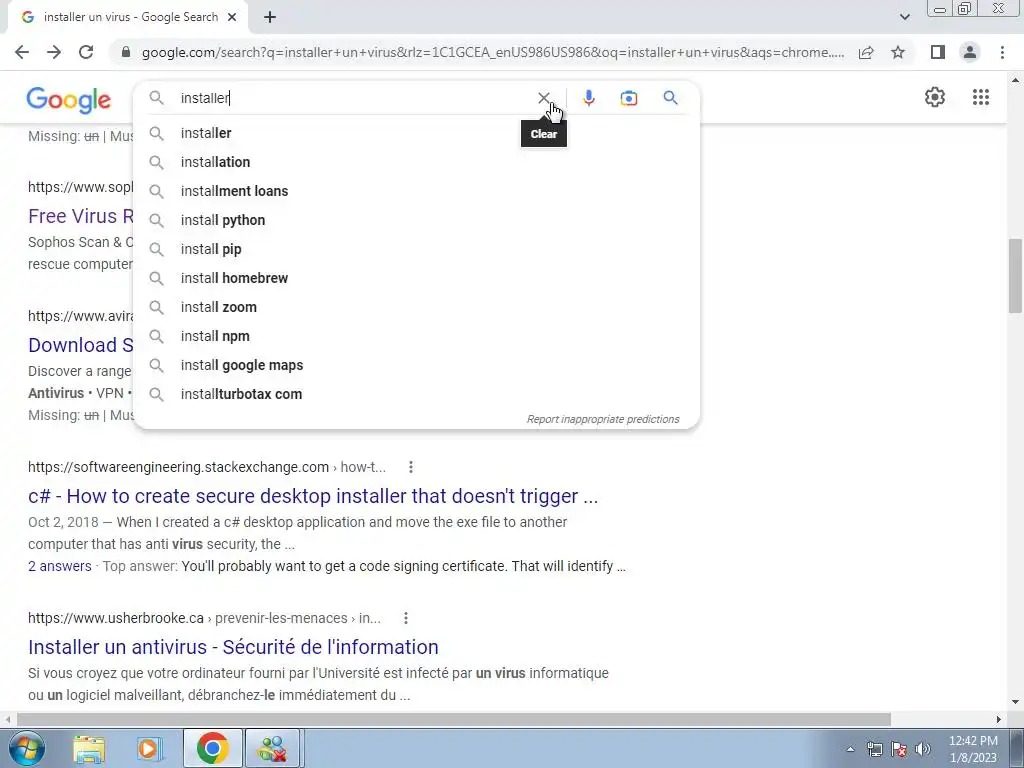Image resolution: width=1024 pixels, height=768 pixels.
Task: Choose the 'install zoom' suggestion
Action: pyautogui.click(x=416, y=307)
